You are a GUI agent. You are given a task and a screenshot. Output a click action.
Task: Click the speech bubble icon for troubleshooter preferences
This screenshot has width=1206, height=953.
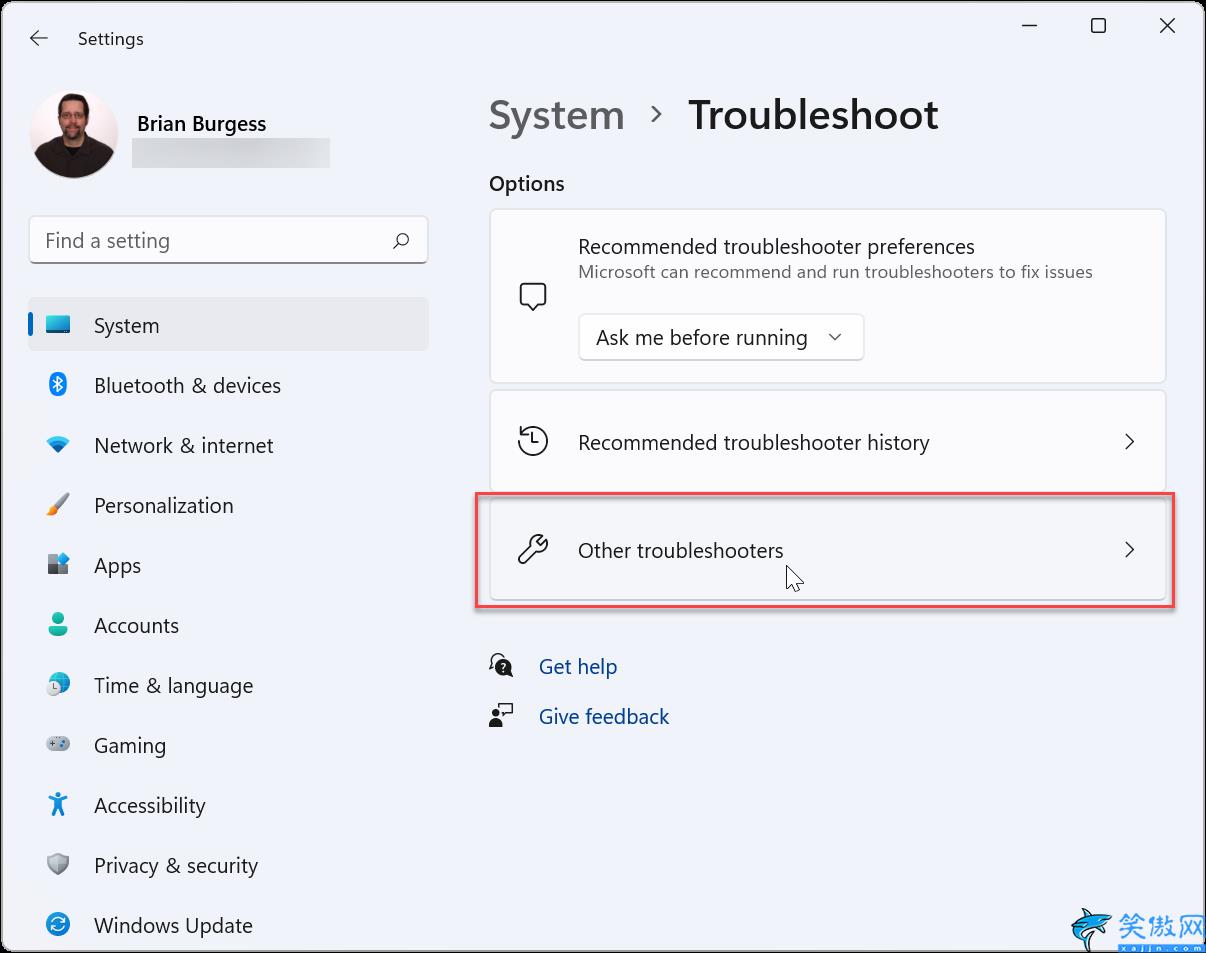[x=533, y=296]
